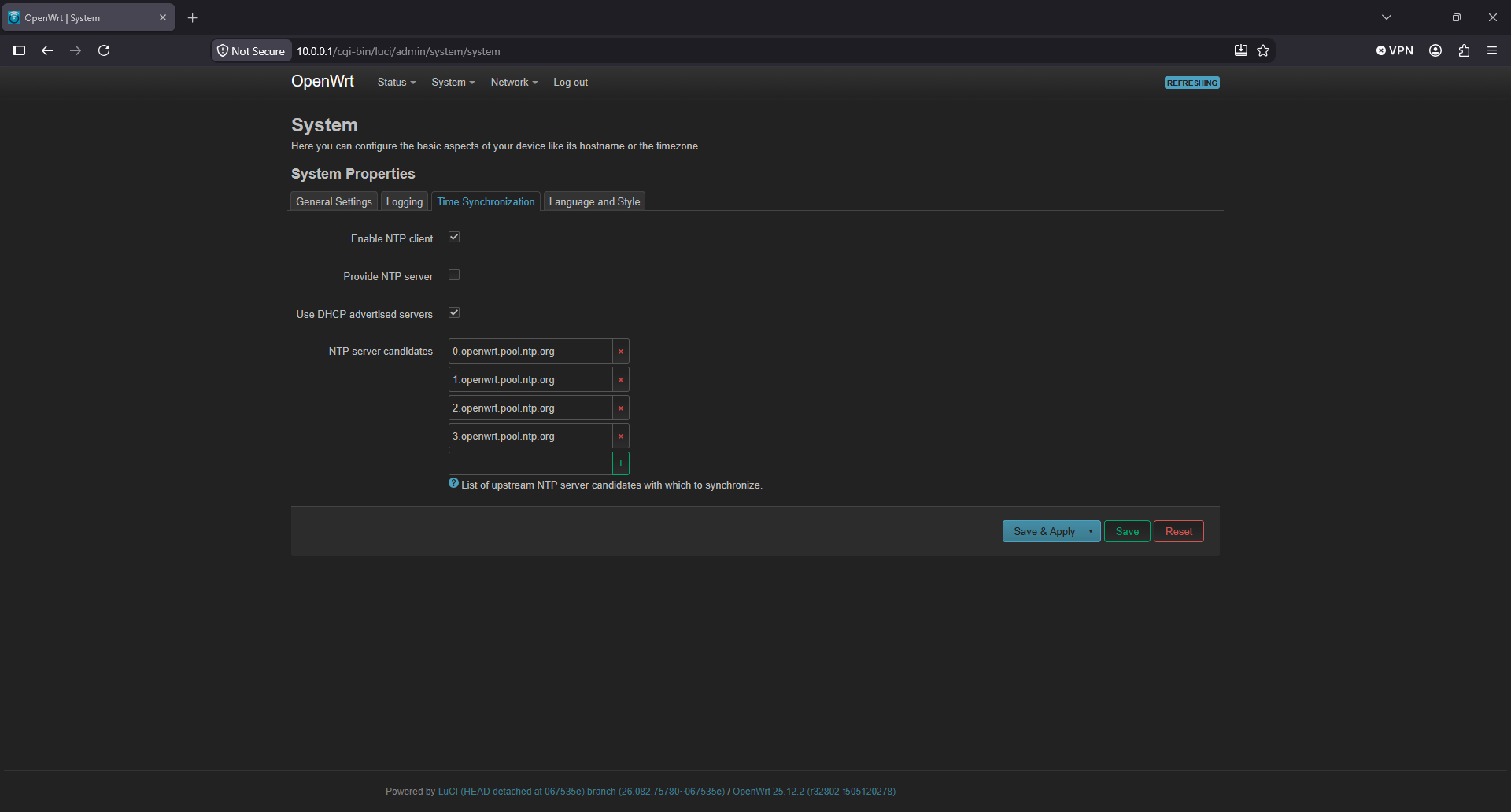This screenshot has width=1511, height=812.
Task: Go forward using the browser arrow
Action: [76, 50]
